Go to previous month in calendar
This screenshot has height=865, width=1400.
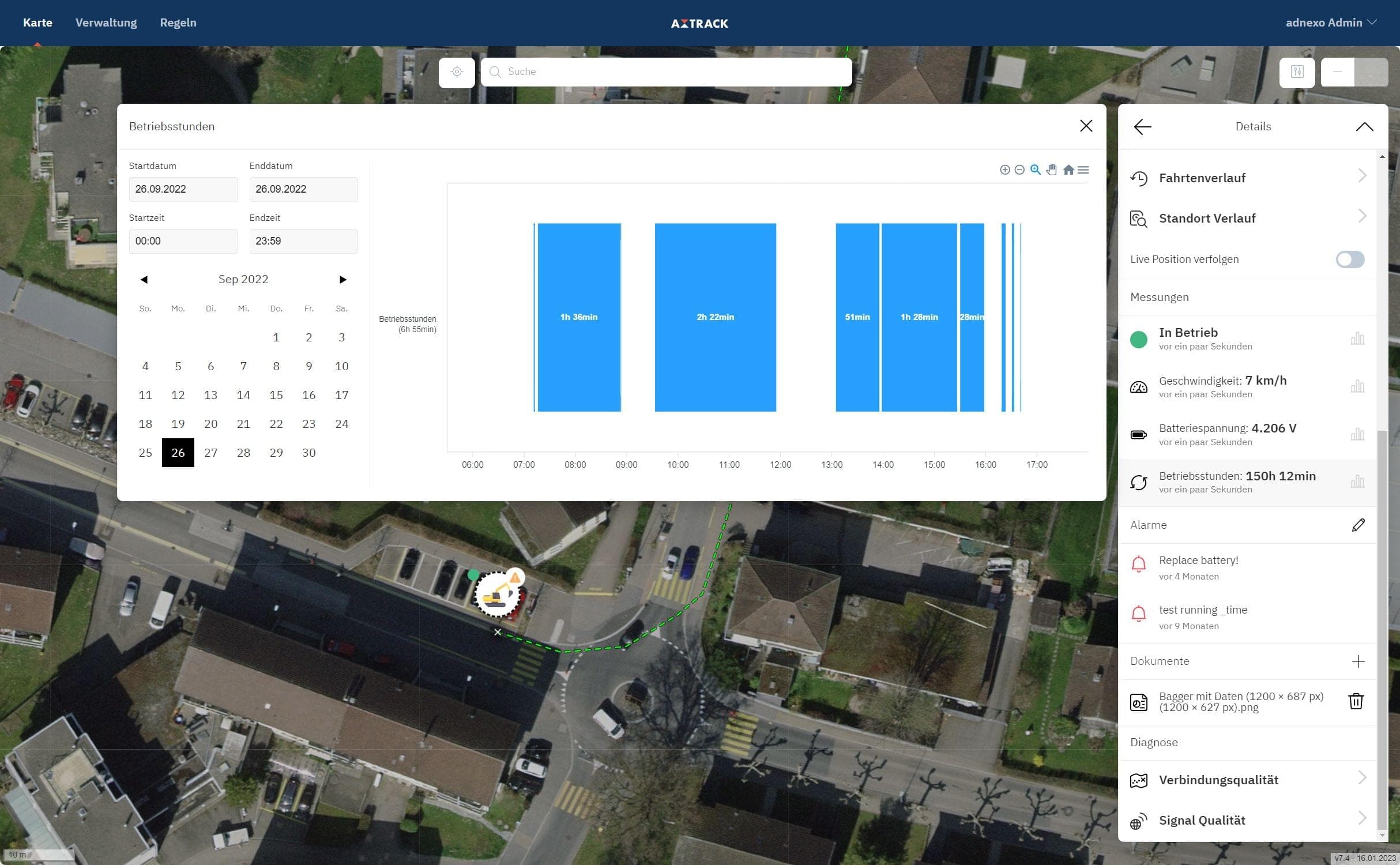coord(144,280)
